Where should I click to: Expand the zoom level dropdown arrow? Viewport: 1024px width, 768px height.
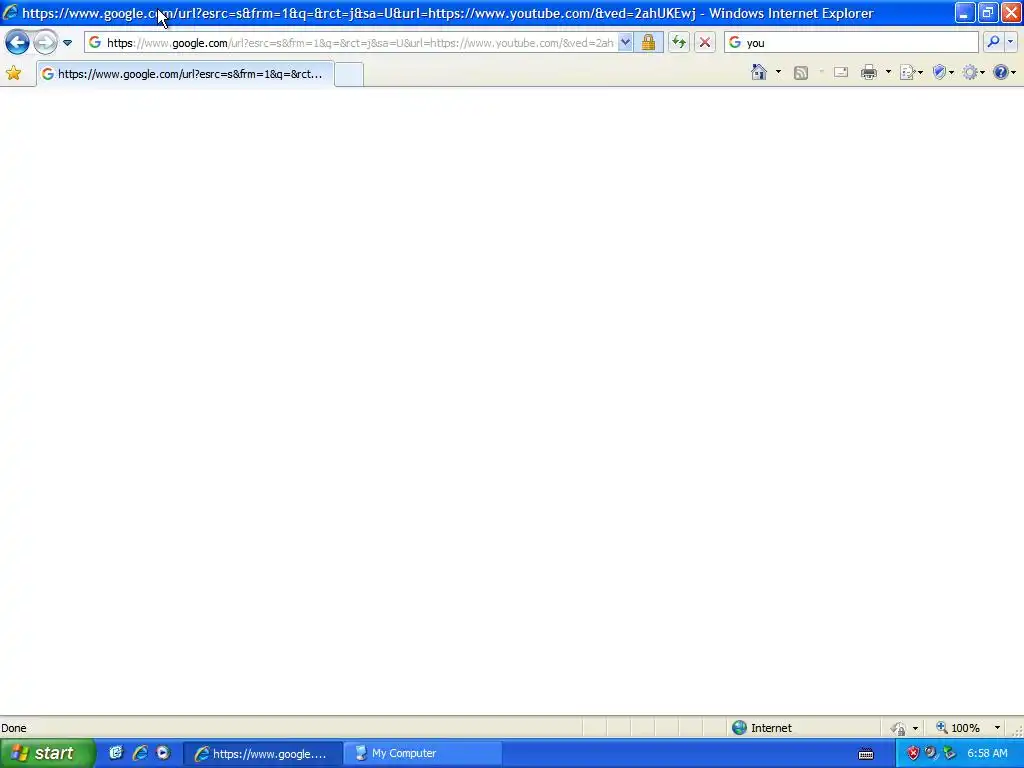pos(997,728)
